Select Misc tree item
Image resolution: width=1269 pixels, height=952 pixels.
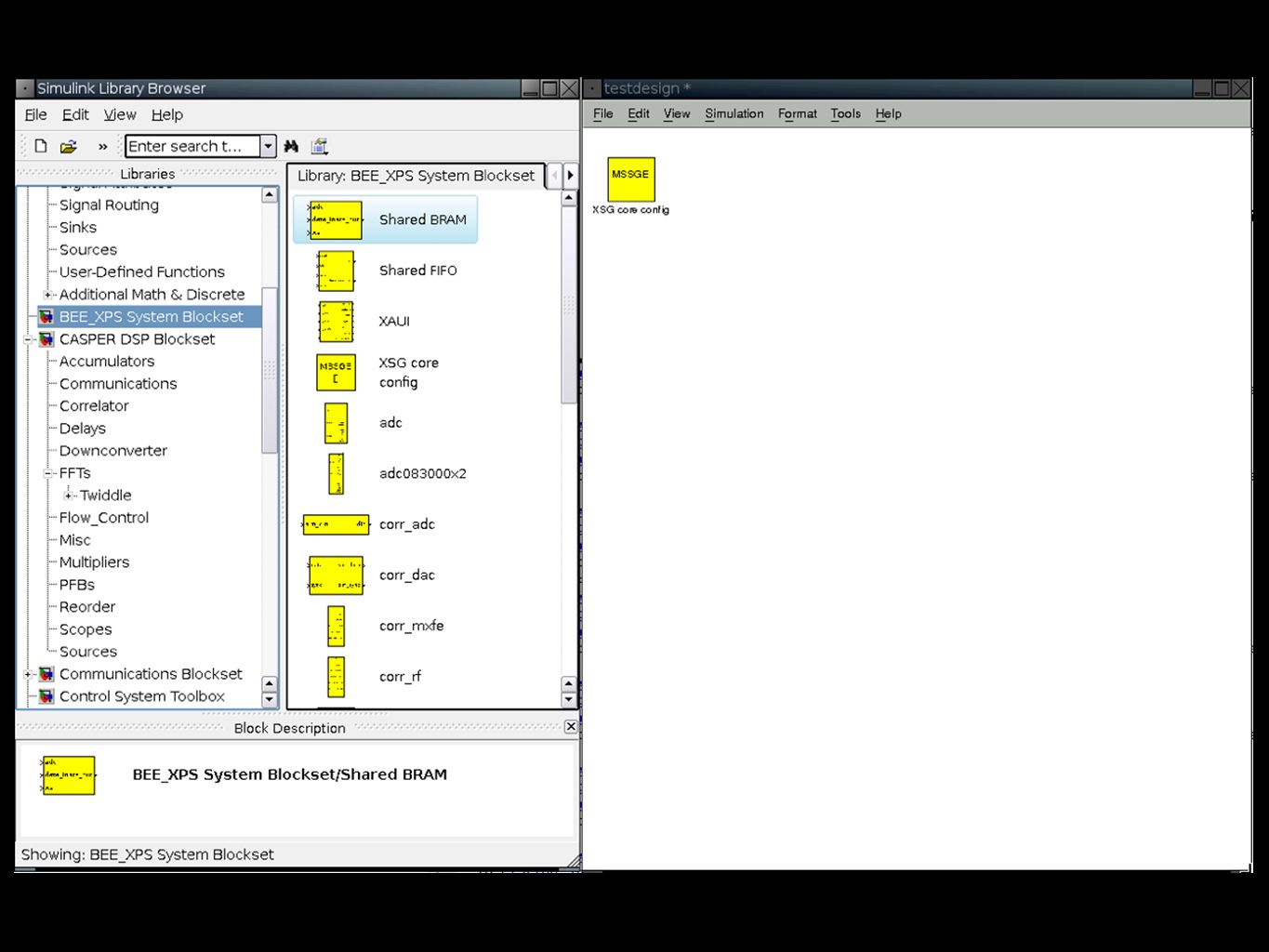tap(75, 540)
